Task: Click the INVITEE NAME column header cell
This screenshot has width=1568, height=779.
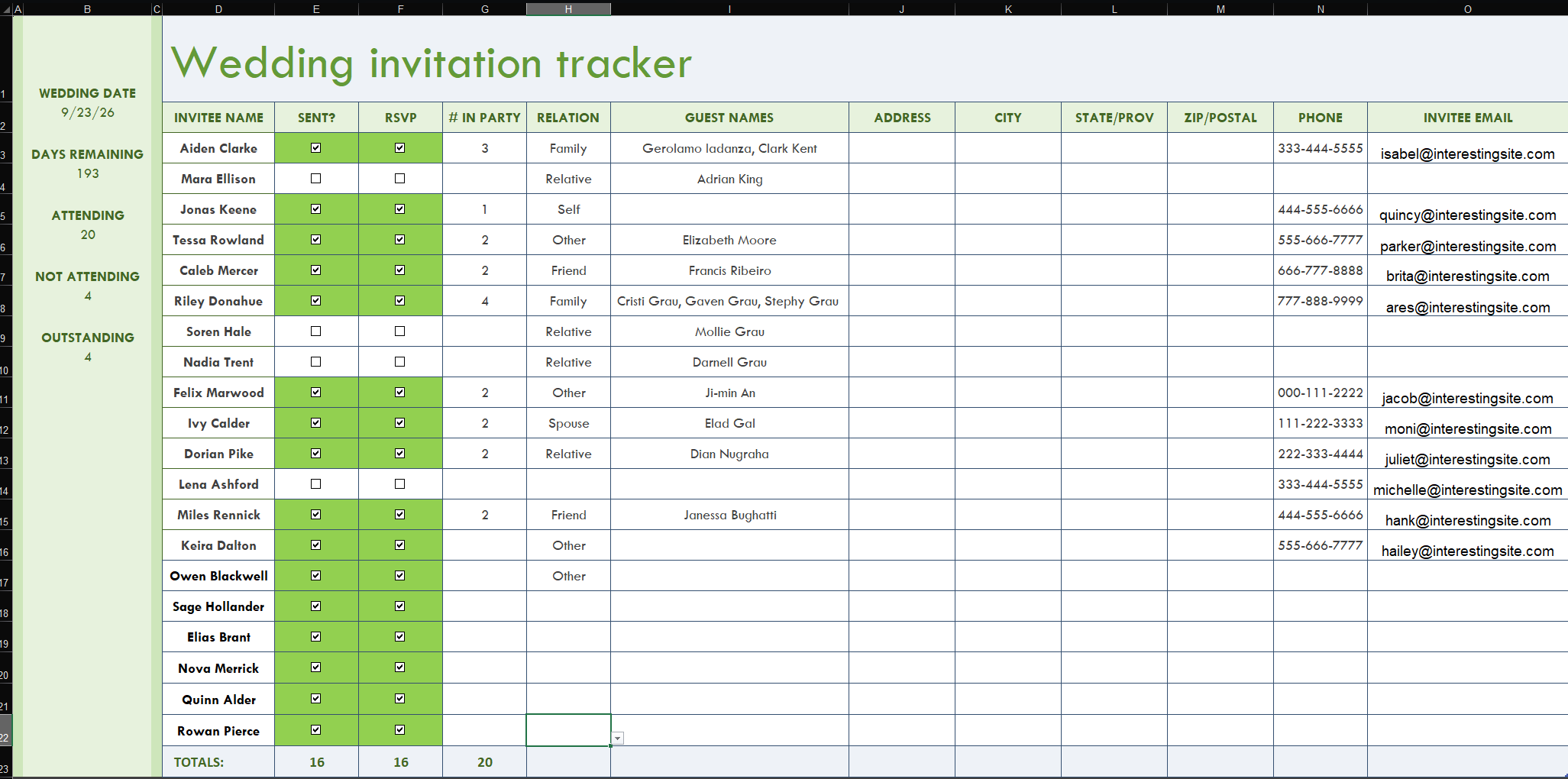Action: tap(218, 118)
